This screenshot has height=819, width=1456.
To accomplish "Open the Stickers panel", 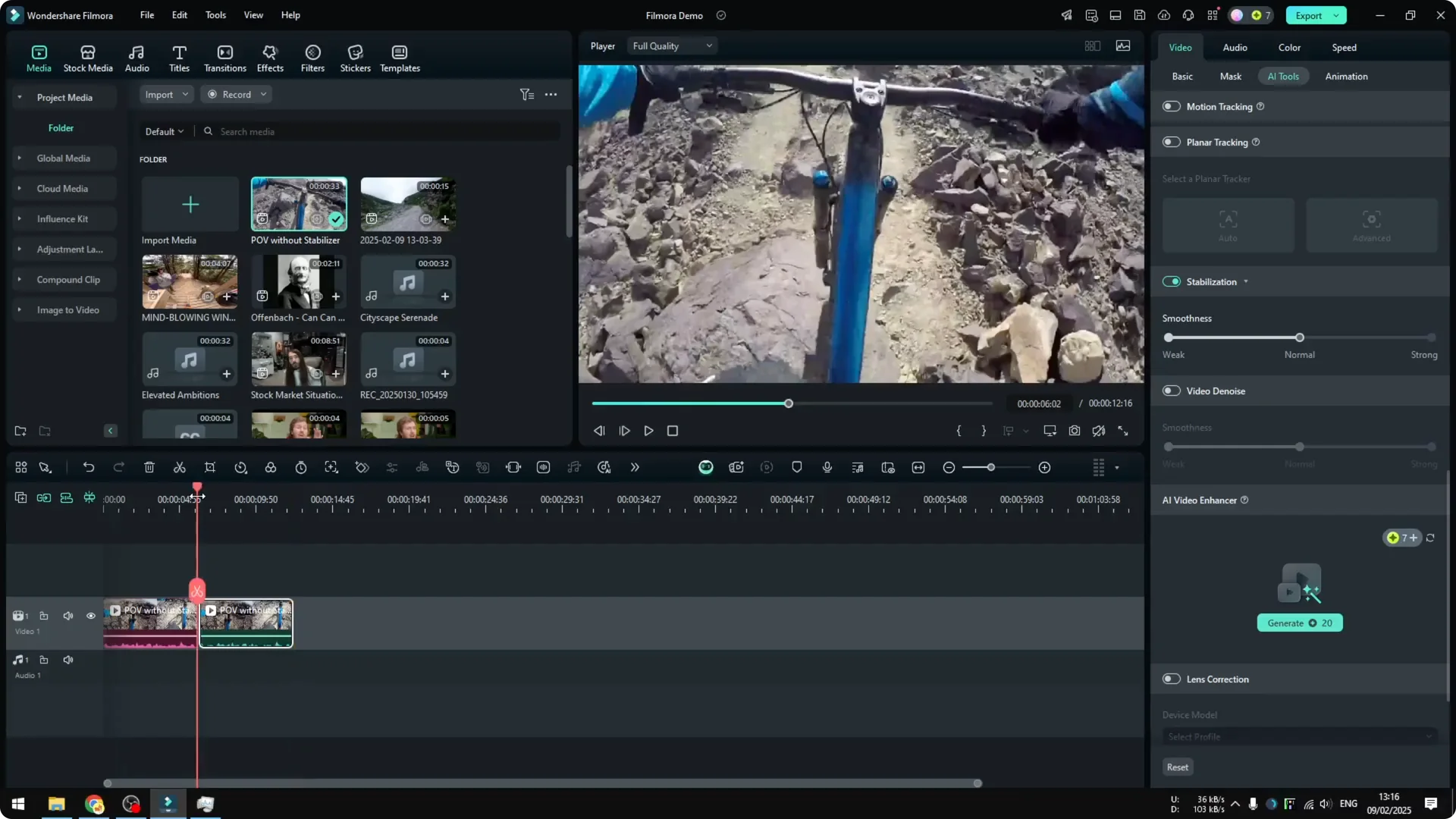I will click(355, 57).
